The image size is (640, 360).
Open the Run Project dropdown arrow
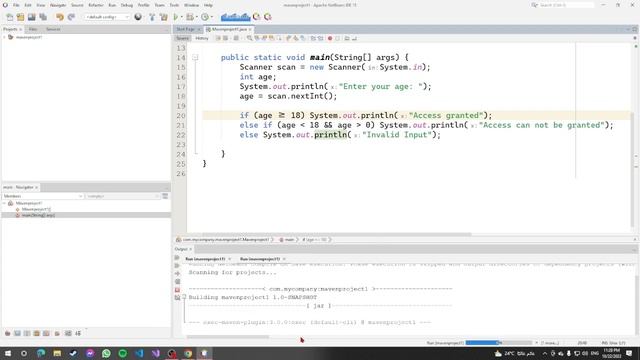click(182, 17)
